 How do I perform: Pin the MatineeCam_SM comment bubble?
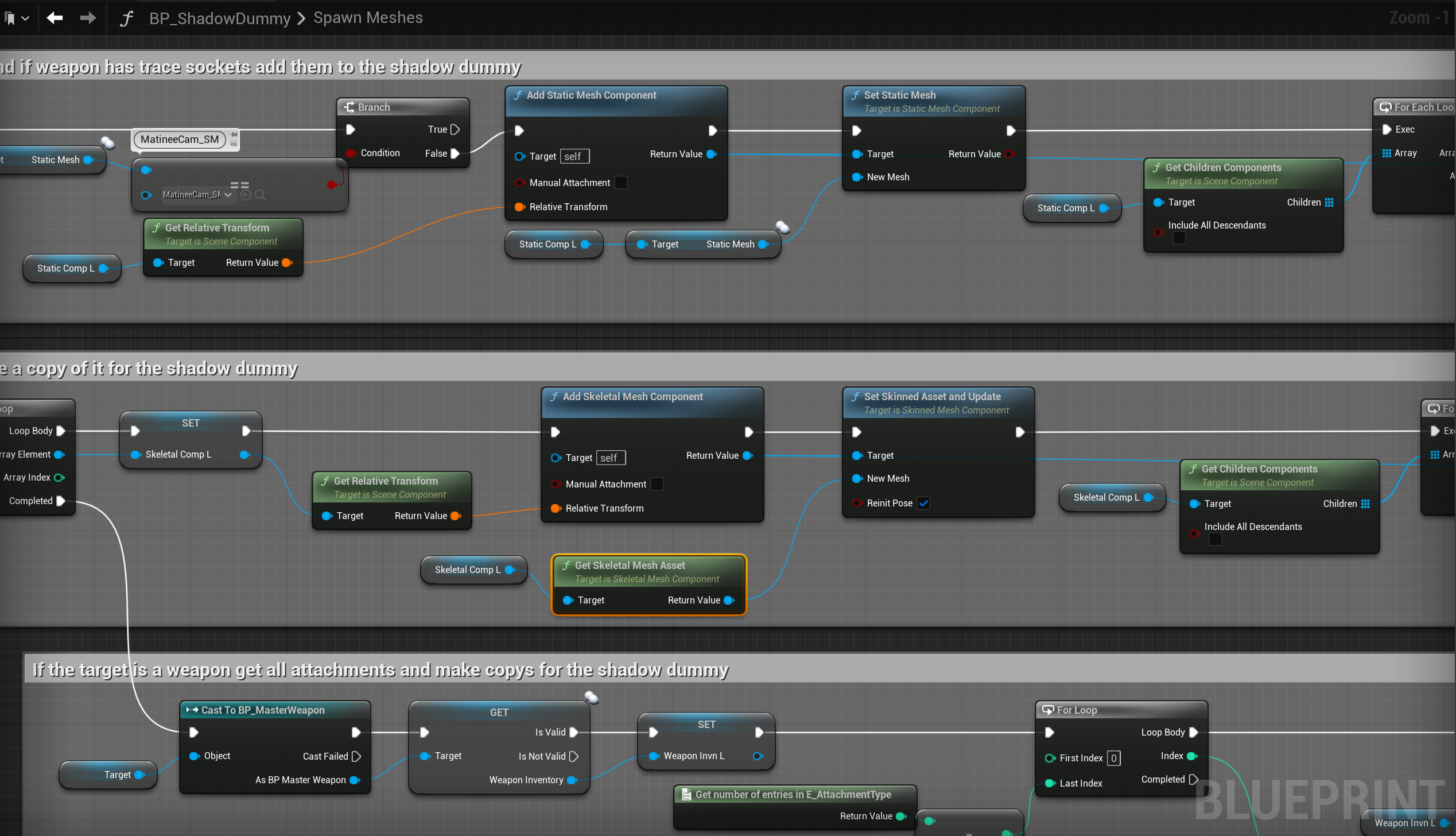[x=234, y=135]
